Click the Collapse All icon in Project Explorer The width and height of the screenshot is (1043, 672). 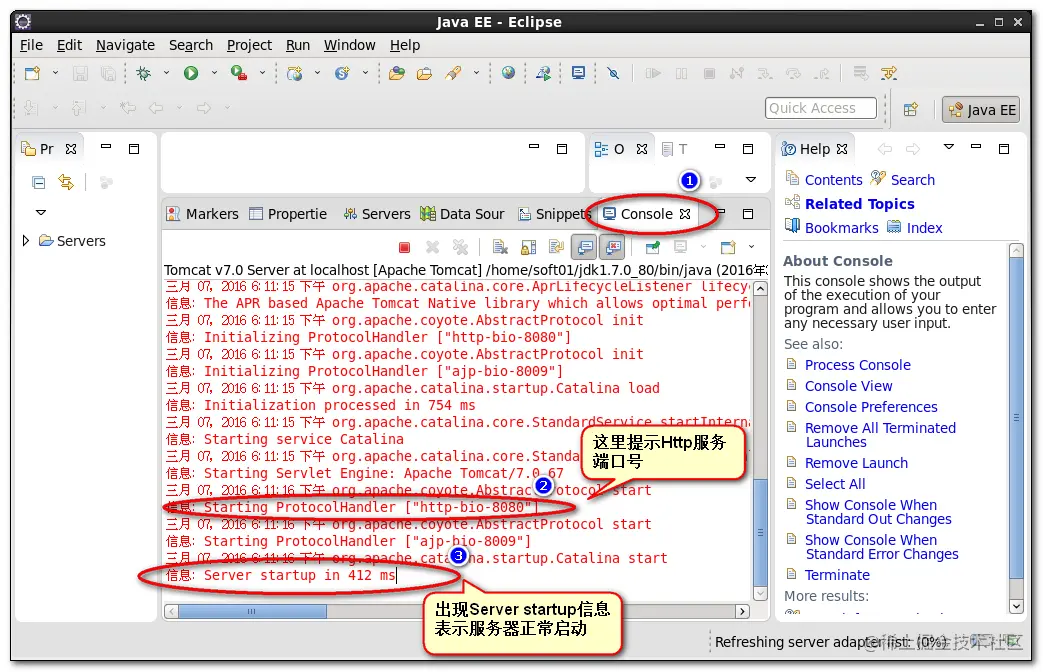point(39,182)
